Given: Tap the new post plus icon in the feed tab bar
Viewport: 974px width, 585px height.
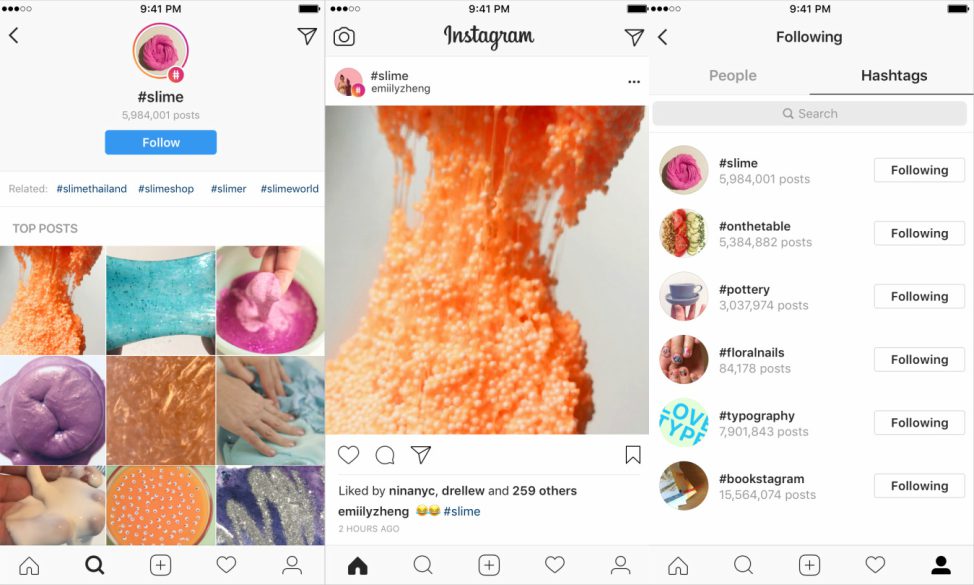Looking at the screenshot, I should 489,565.
